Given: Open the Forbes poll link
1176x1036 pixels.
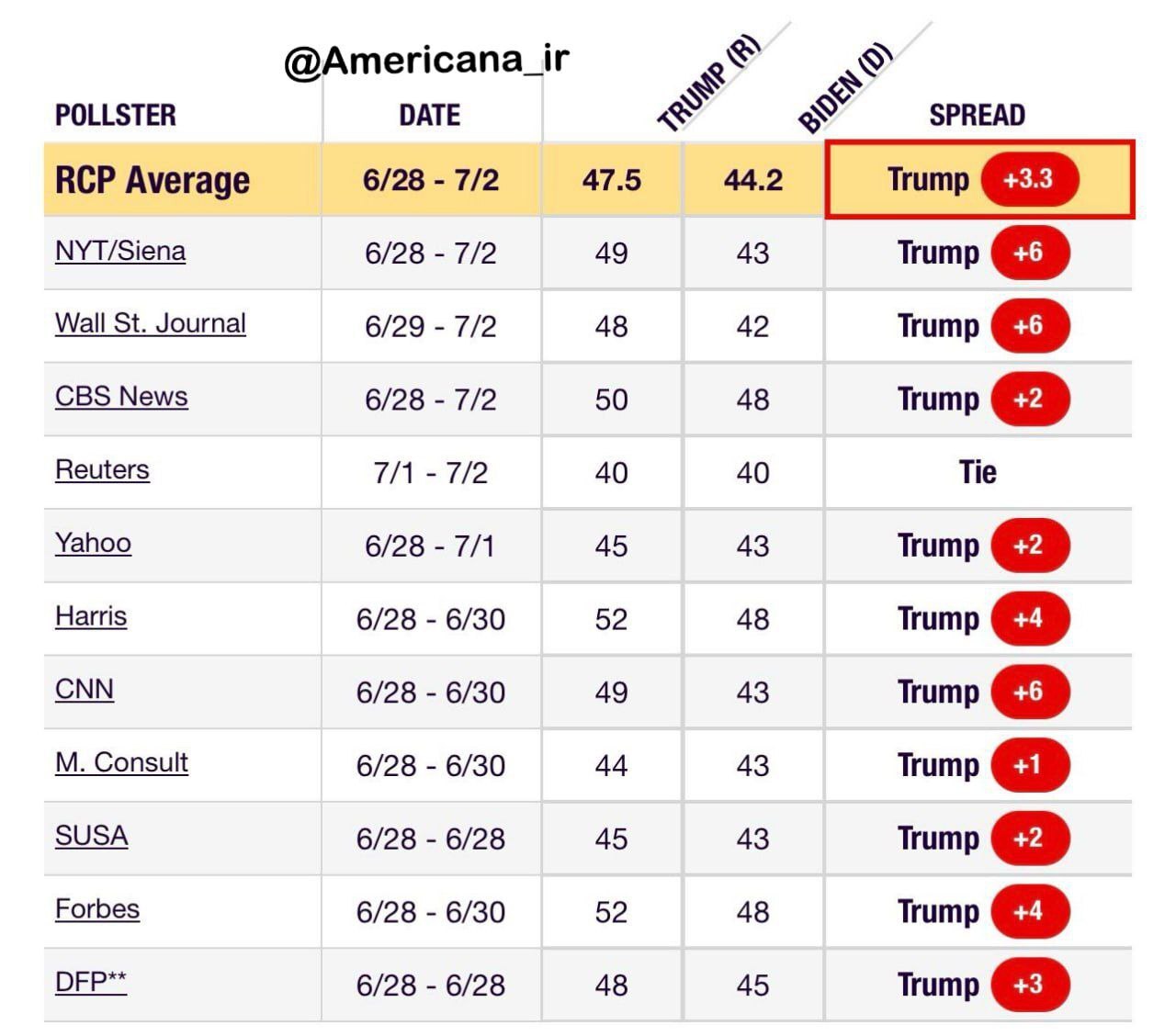Looking at the screenshot, I should tap(97, 909).
